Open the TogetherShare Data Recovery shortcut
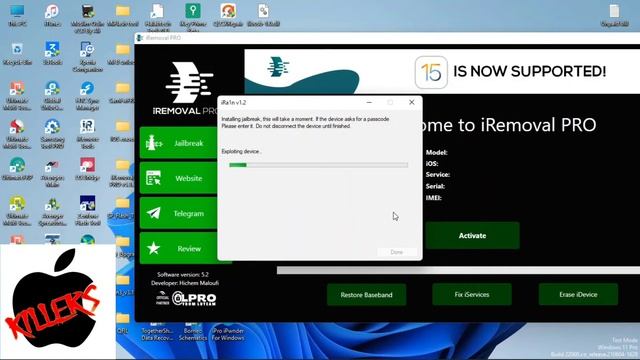Image resolution: width=640 pixels, height=360 pixels. point(157,333)
